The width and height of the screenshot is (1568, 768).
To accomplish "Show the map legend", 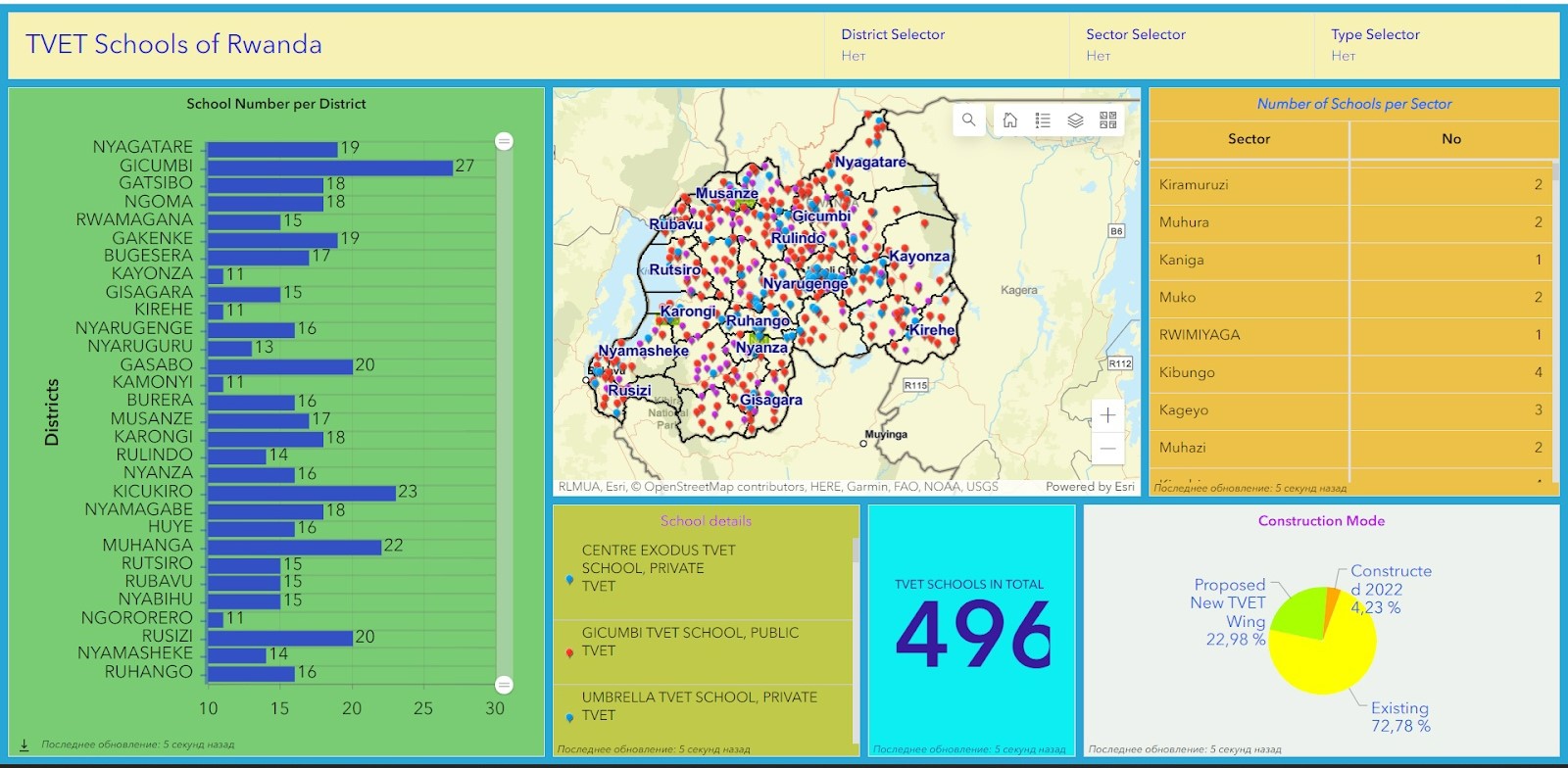I will click(x=1043, y=120).
